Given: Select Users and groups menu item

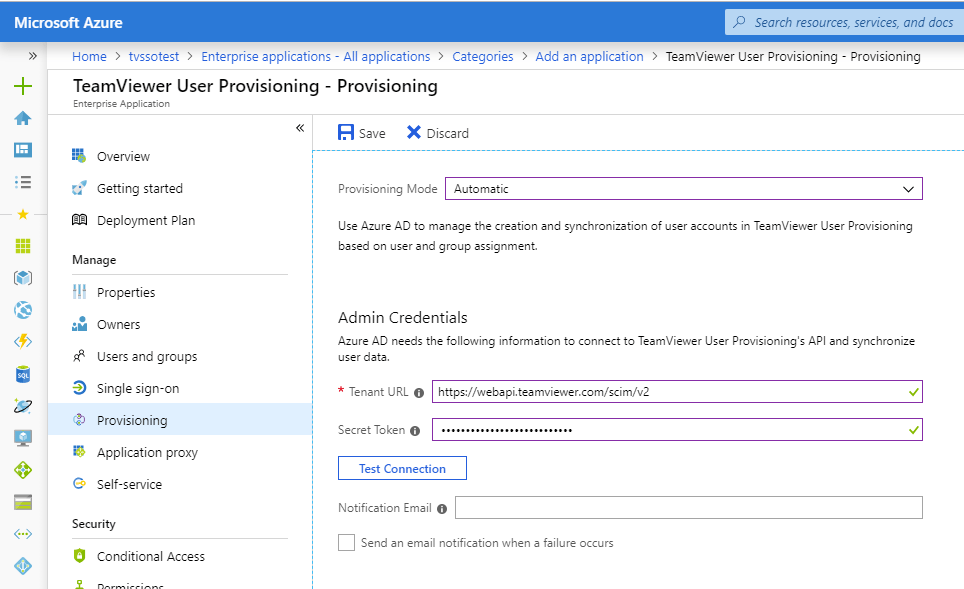Looking at the screenshot, I should point(146,356).
